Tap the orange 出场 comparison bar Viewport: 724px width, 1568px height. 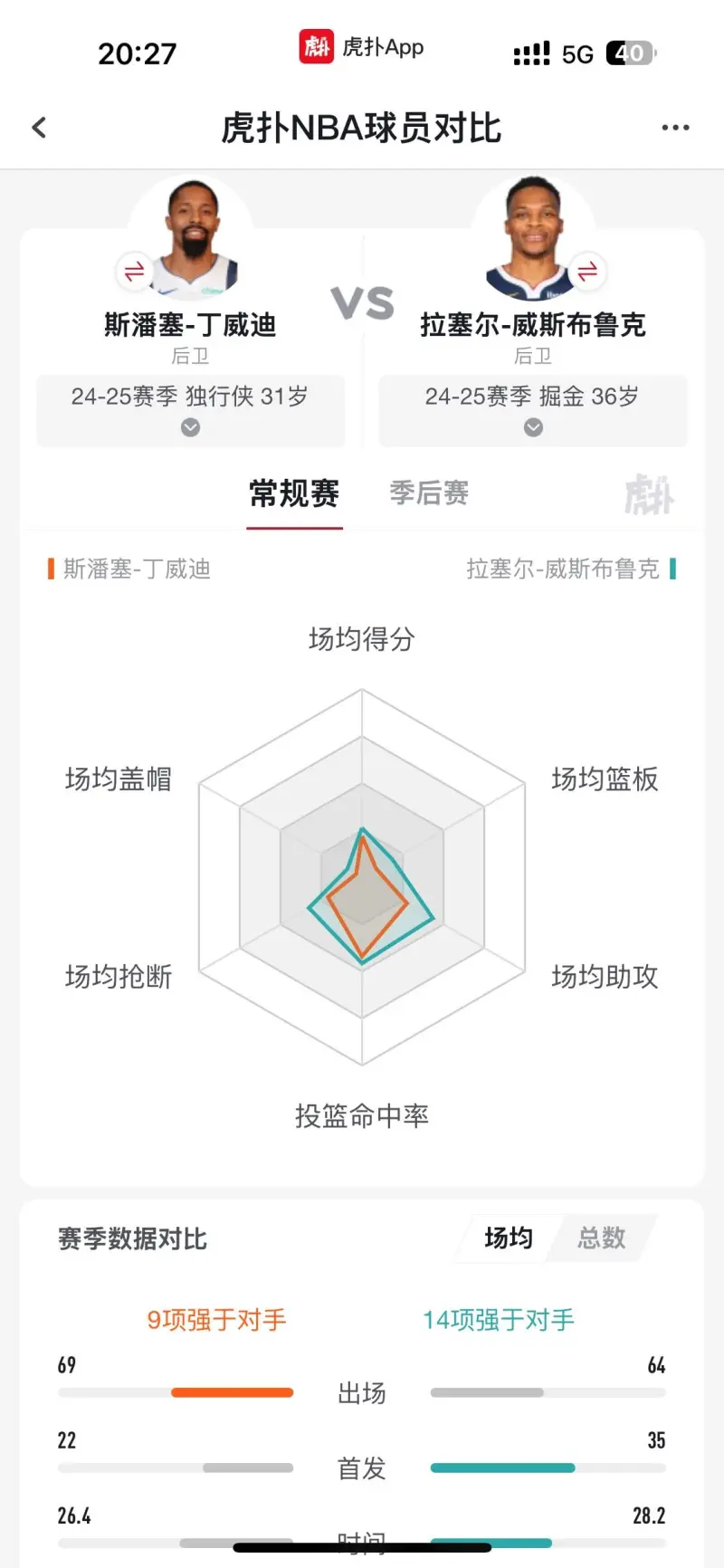tap(232, 1392)
